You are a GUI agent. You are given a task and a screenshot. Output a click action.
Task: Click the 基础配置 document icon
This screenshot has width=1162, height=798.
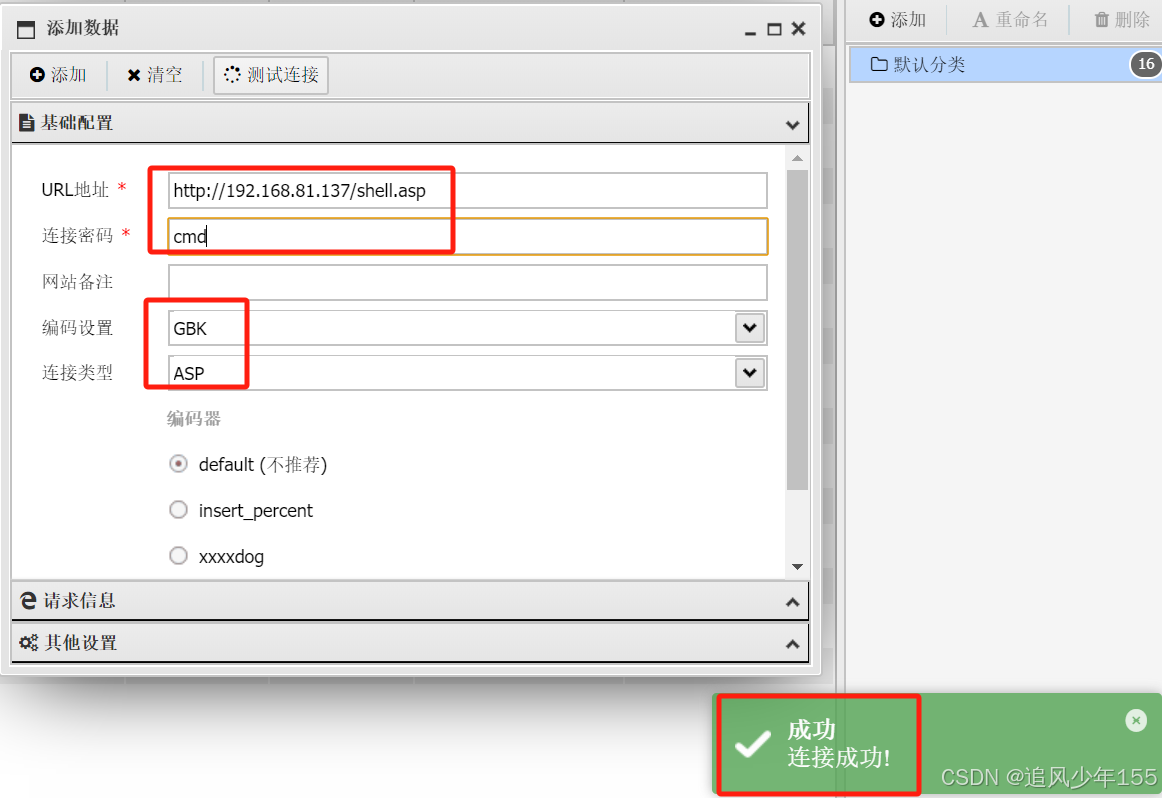[27, 123]
